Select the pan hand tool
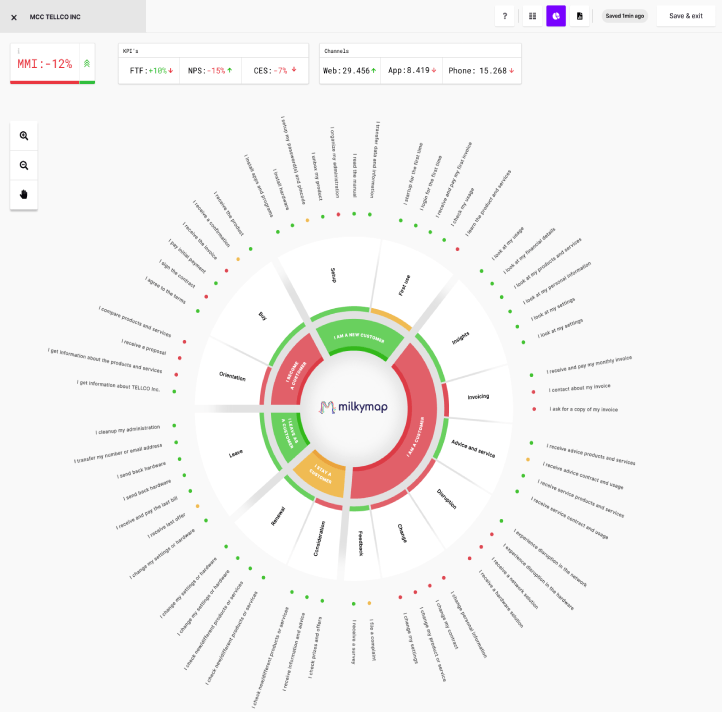This screenshot has width=722, height=712. pyautogui.click(x=24, y=194)
